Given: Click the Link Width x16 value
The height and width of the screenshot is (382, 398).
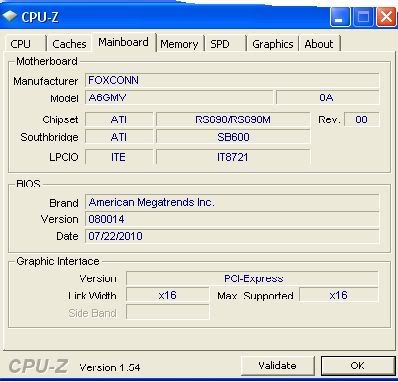Looking at the screenshot, I should (168, 295).
